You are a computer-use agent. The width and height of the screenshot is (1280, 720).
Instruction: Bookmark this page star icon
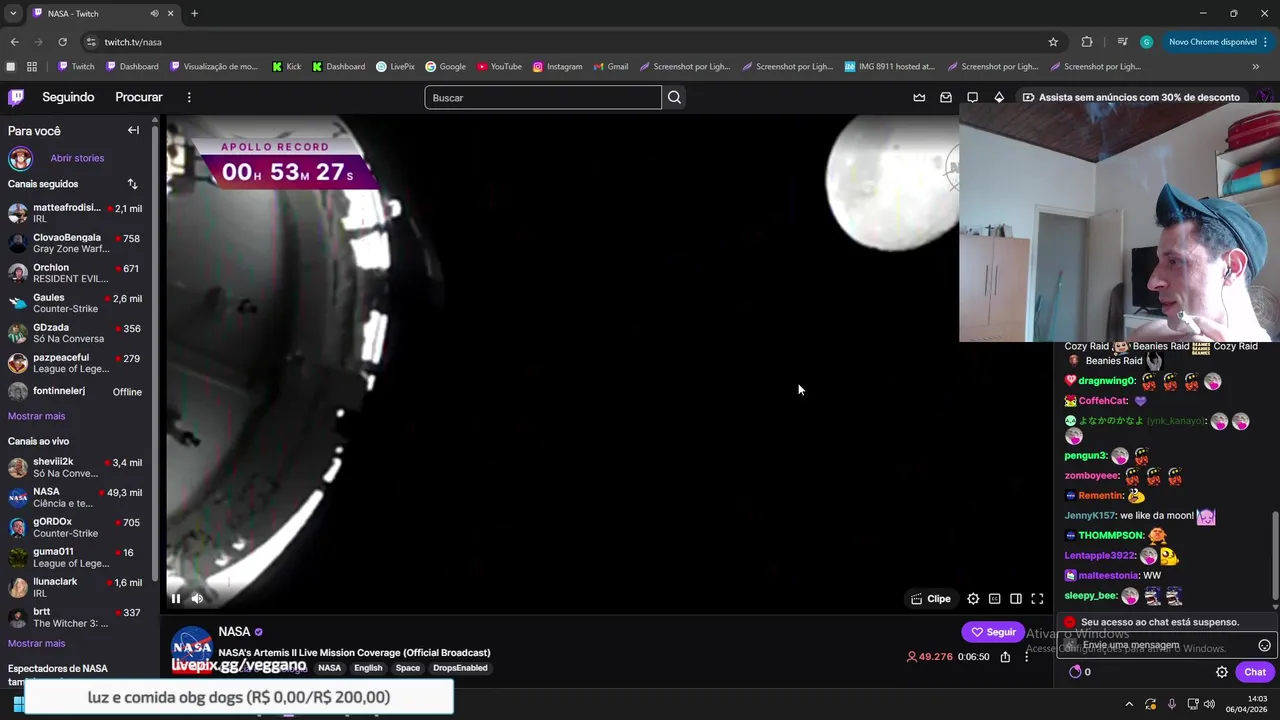tap(1053, 42)
